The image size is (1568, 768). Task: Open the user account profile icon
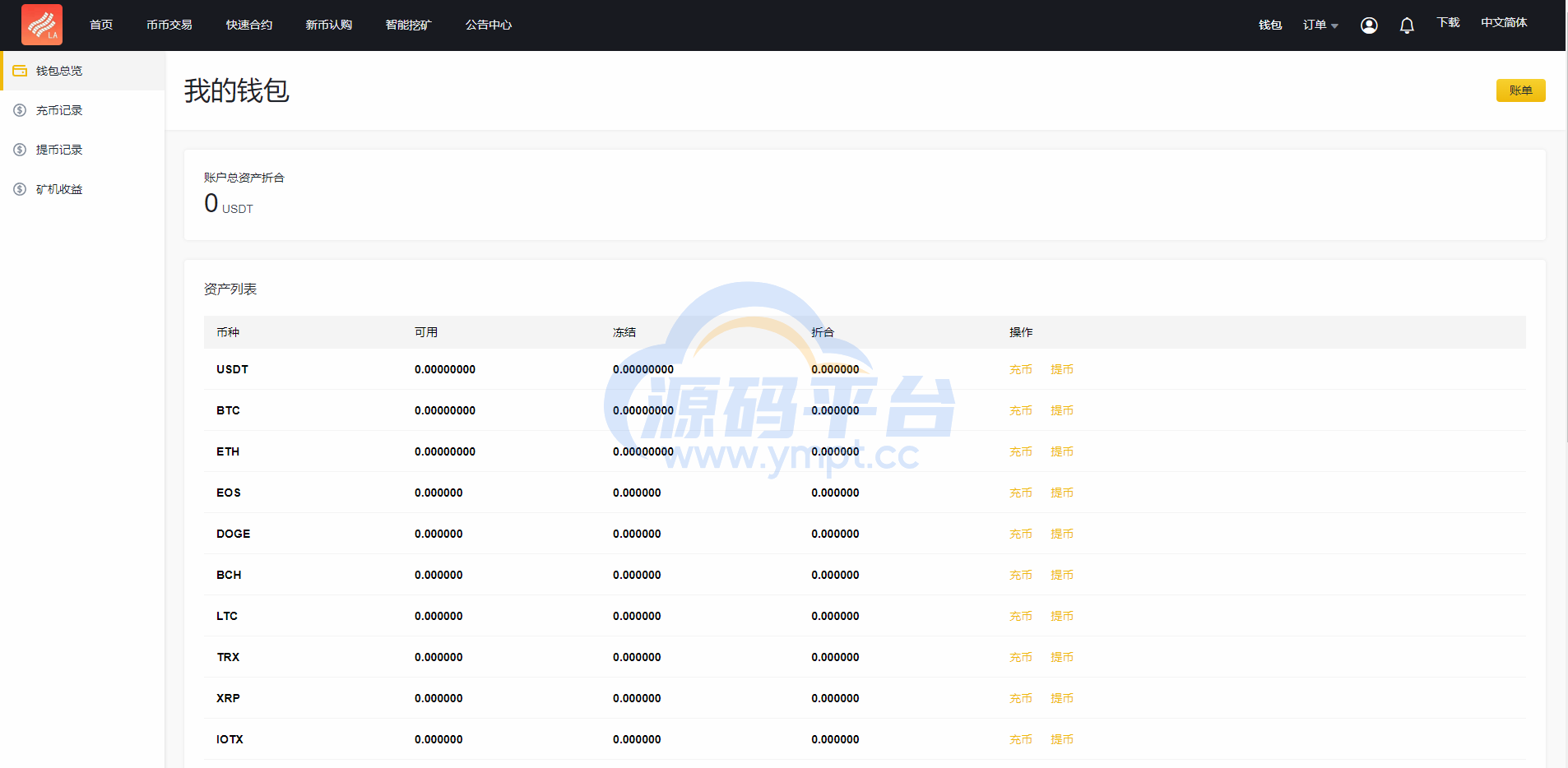pyautogui.click(x=1369, y=25)
